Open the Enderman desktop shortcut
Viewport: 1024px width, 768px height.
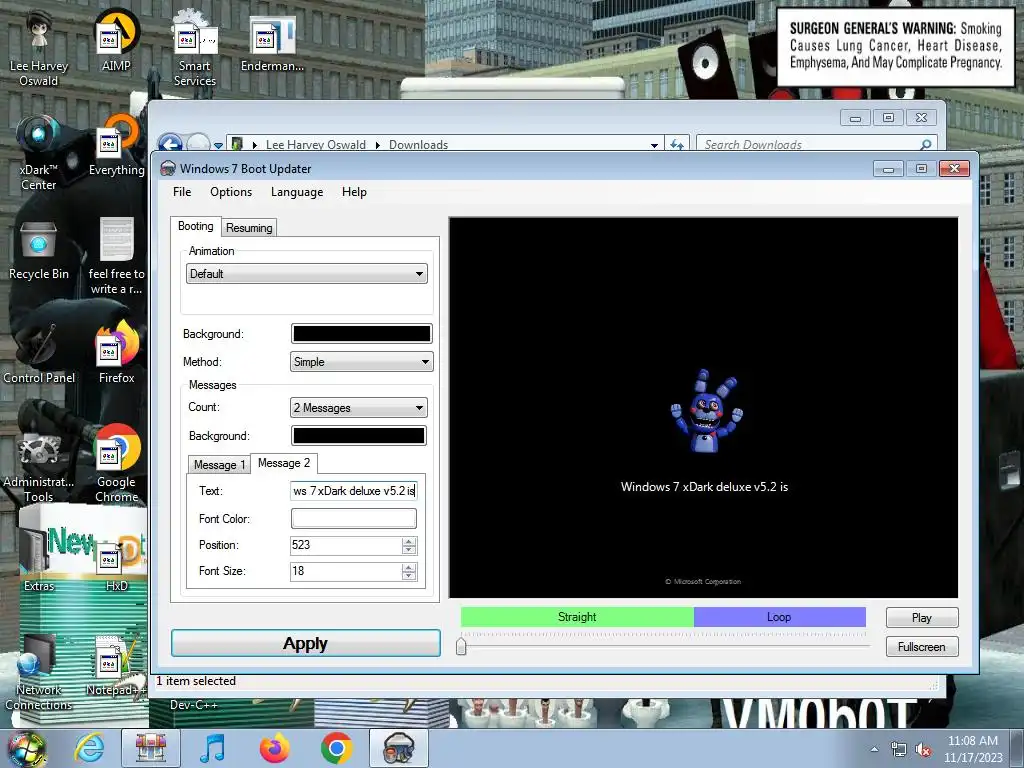(x=272, y=42)
